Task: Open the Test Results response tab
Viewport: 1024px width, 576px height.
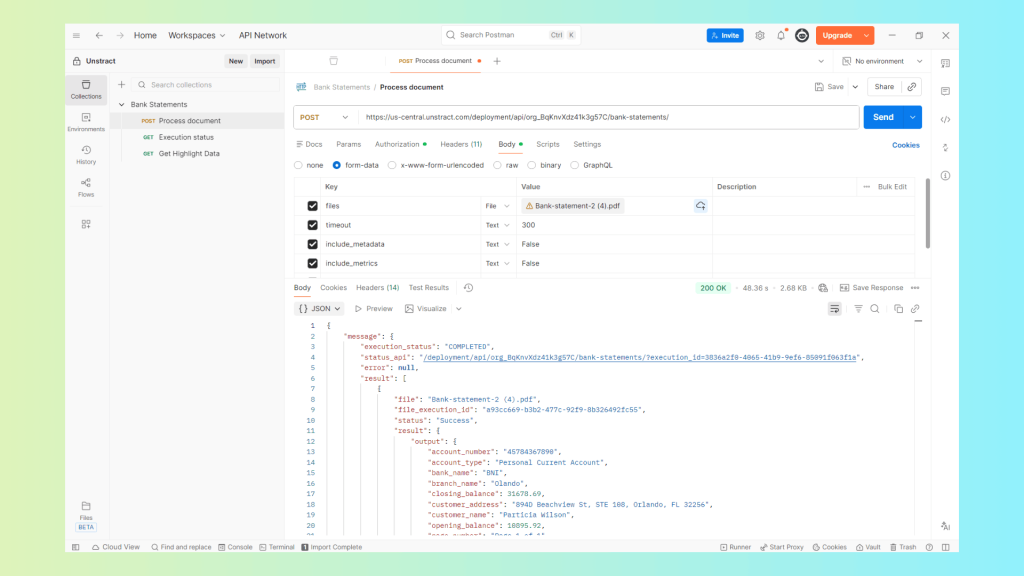Action: coord(428,288)
